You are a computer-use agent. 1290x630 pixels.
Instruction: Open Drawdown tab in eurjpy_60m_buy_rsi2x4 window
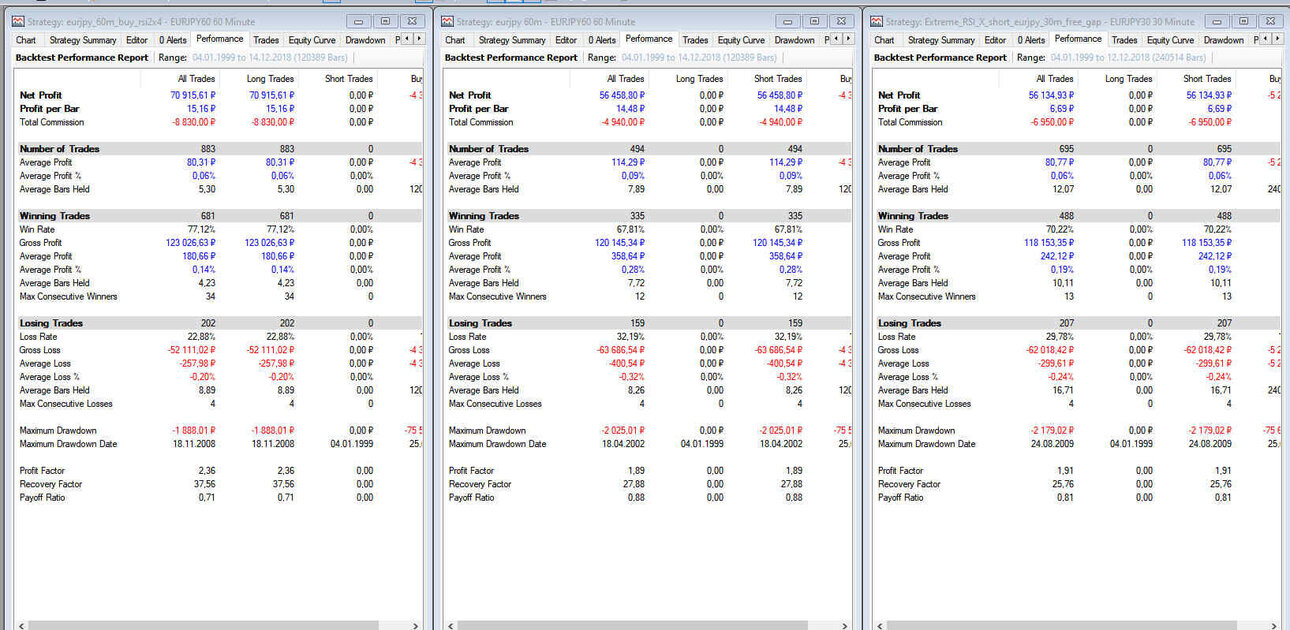[365, 40]
